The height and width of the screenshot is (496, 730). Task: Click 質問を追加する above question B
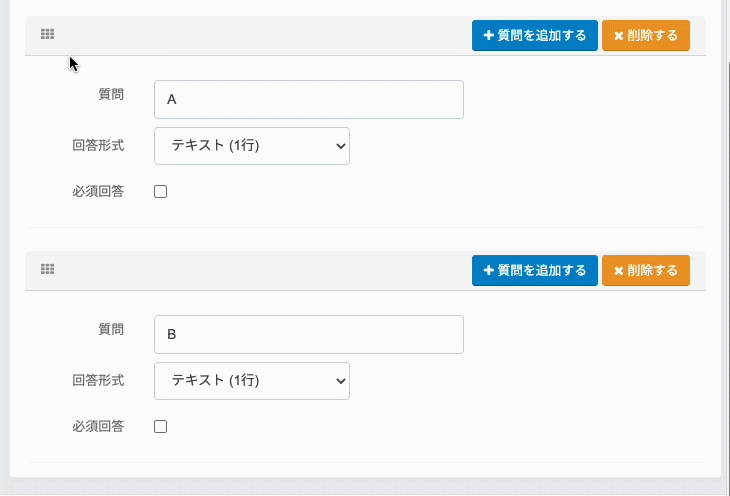(535, 270)
